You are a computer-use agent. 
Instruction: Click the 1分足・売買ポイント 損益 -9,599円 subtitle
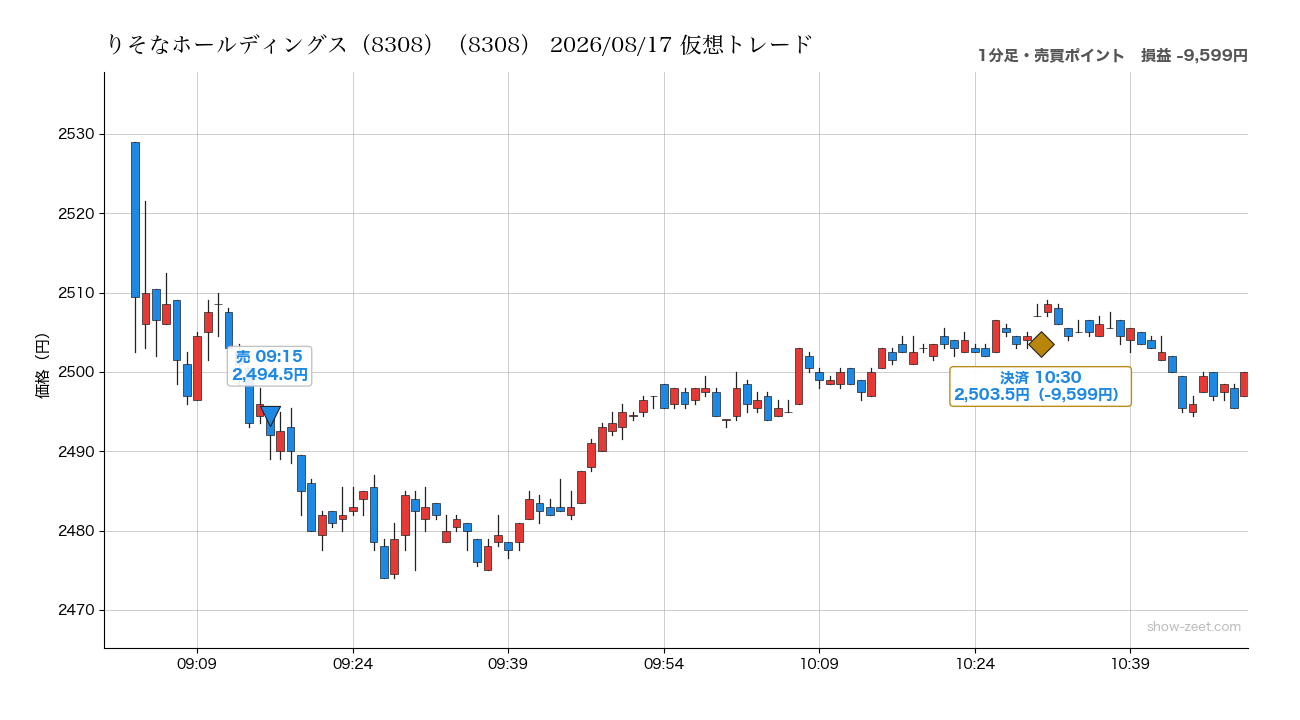click(1113, 56)
